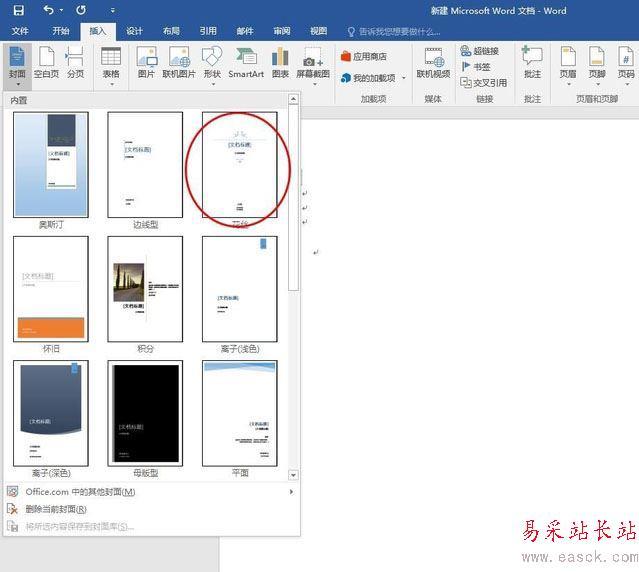Choose the 怀旧 cover page thumbnail
The width and height of the screenshot is (639, 572).
coord(51,289)
